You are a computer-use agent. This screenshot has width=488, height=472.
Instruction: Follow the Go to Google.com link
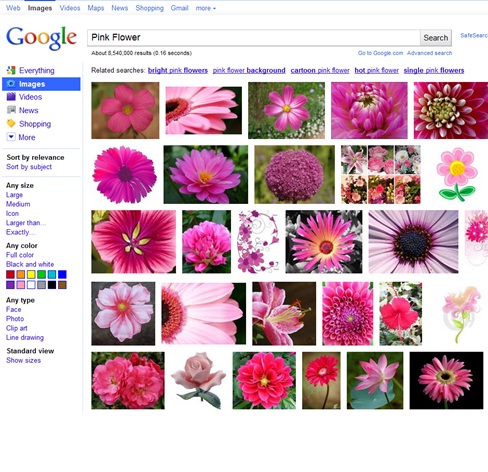[x=380, y=53]
